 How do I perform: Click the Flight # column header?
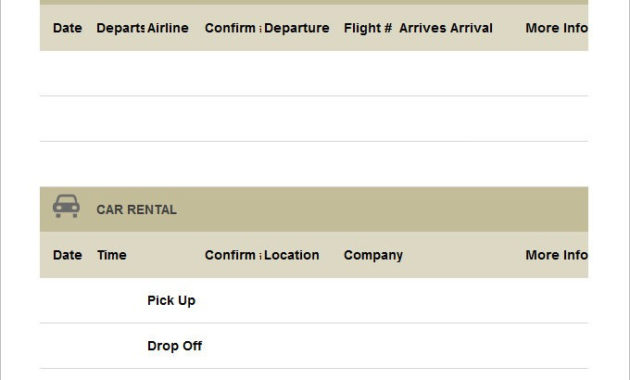click(x=368, y=28)
